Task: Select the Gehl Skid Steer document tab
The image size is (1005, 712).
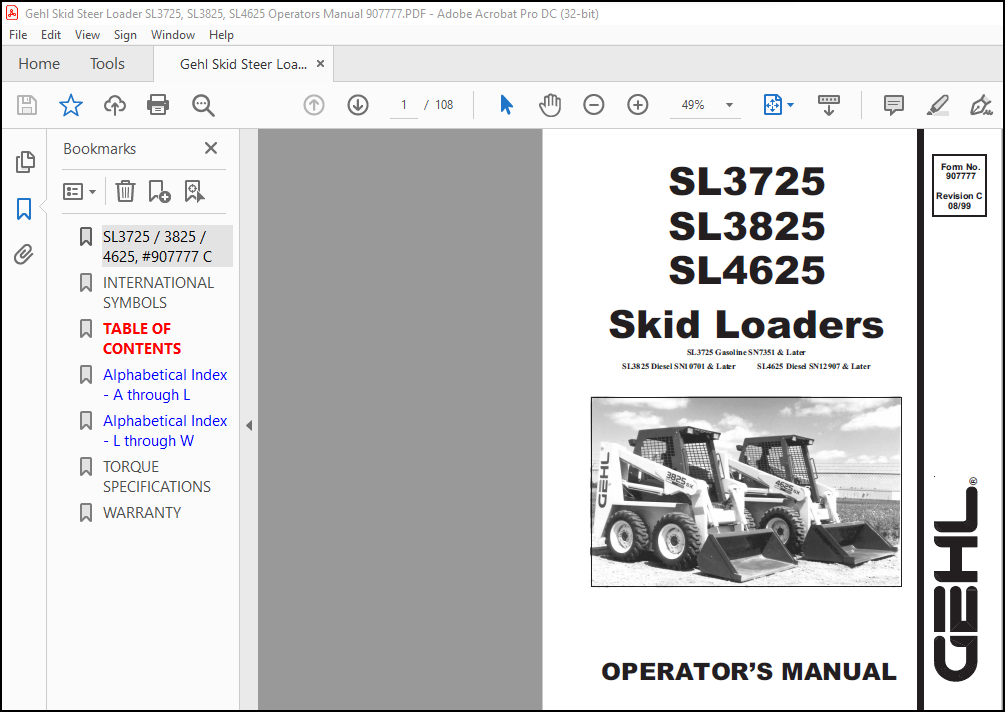Action: tap(243, 64)
